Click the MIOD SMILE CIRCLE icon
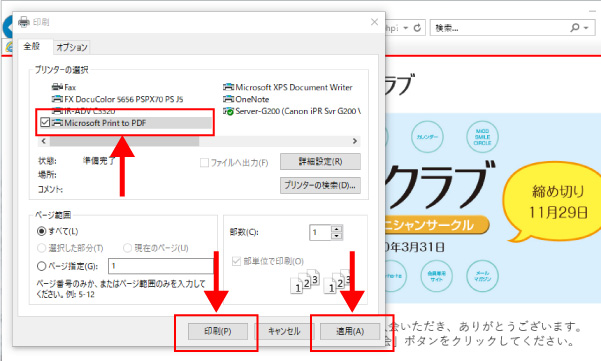601x361 pixels. 482,137
